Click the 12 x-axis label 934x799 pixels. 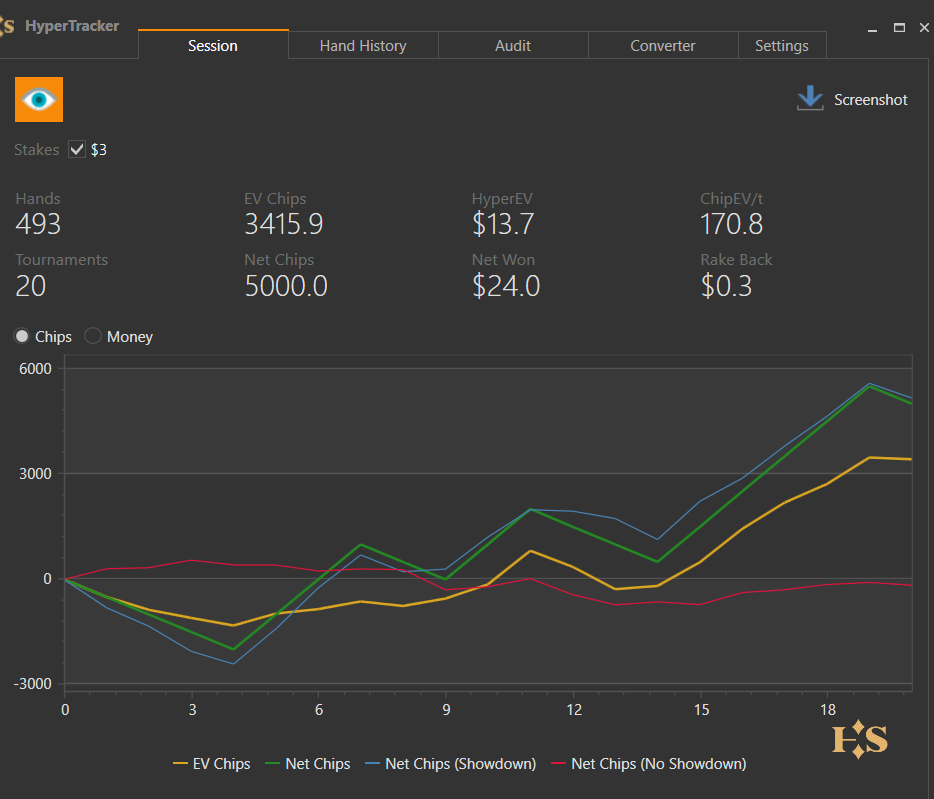pos(574,710)
